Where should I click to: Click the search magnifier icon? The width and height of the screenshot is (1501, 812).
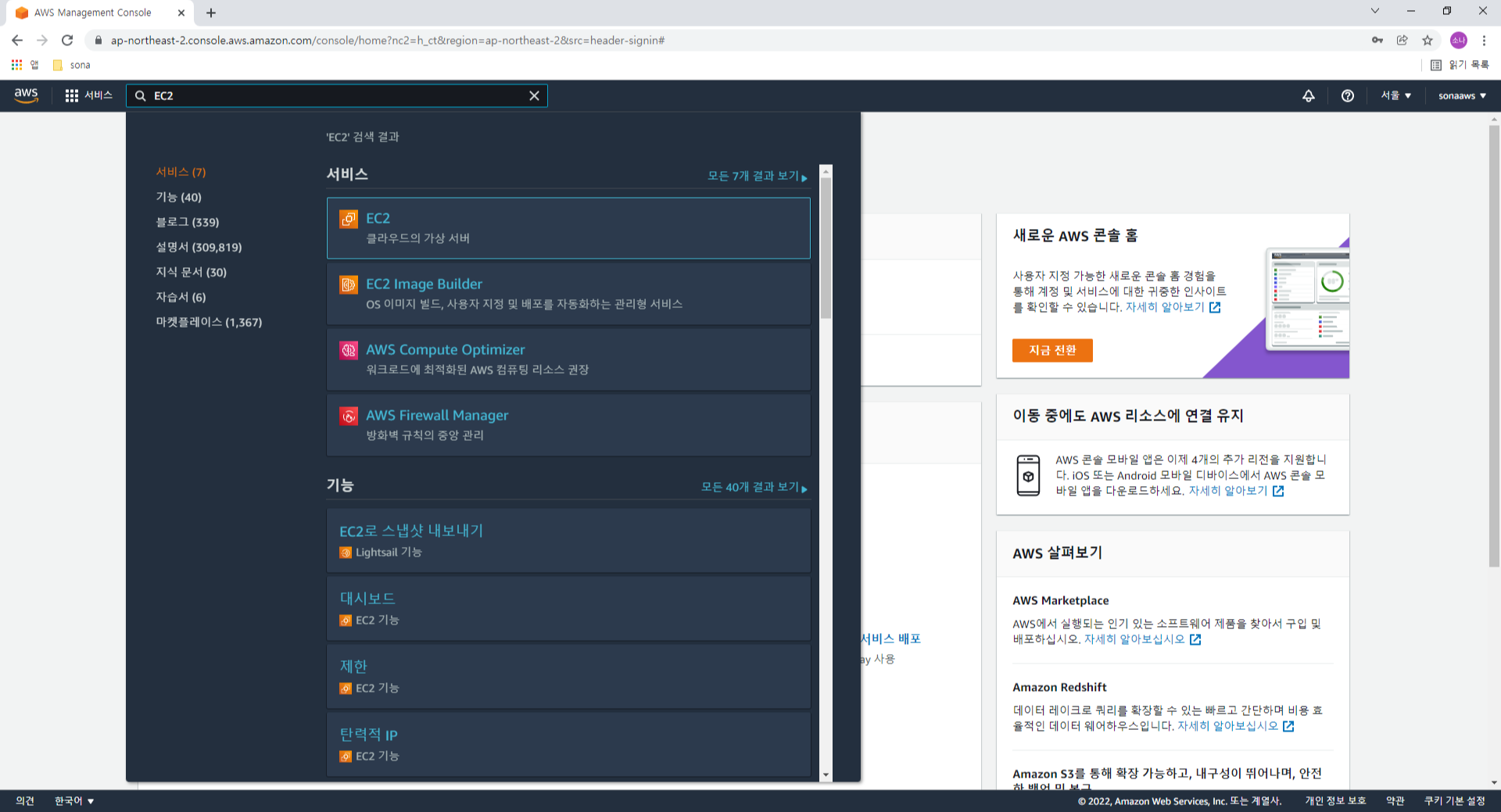pos(141,96)
